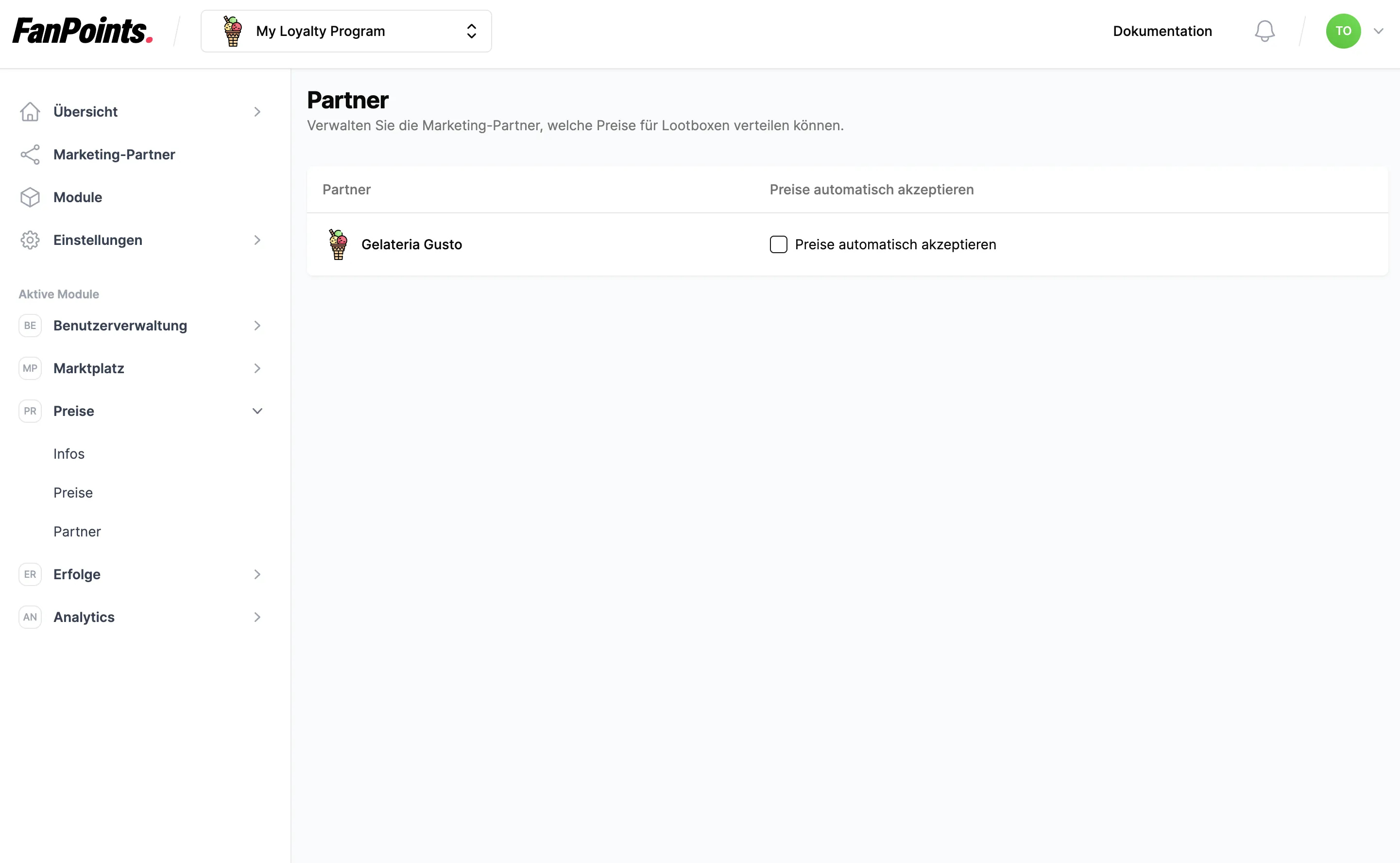Image resolution: width=1400 pixels, height=863 pixels.
Task: Enable Preise automatisch akzeptieren checkbox
Action: coord(778,244)
